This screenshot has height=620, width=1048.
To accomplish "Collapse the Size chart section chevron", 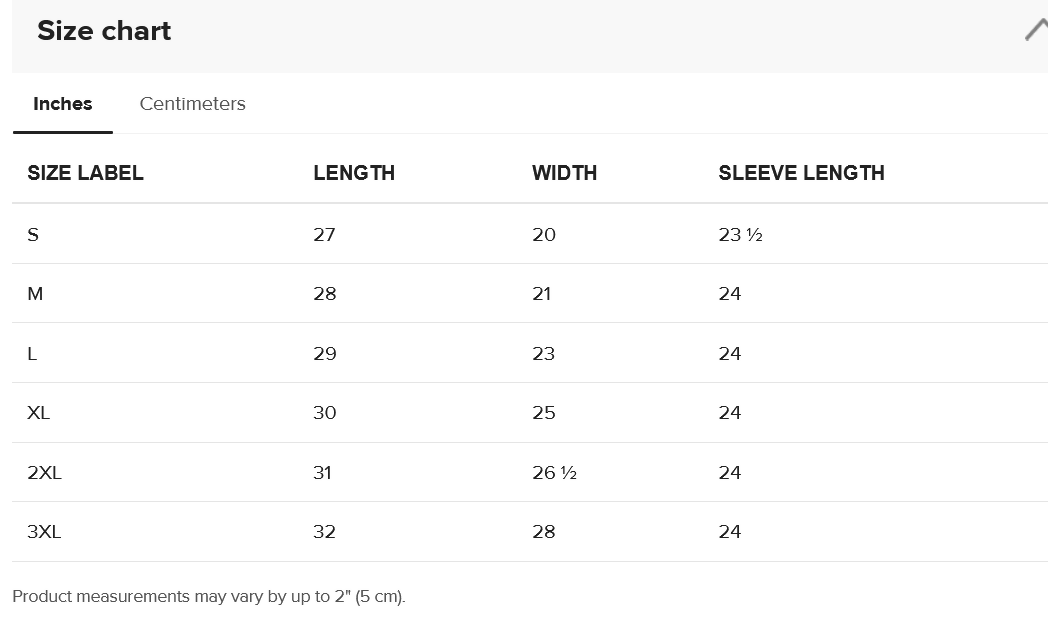I will point(1037,30).
